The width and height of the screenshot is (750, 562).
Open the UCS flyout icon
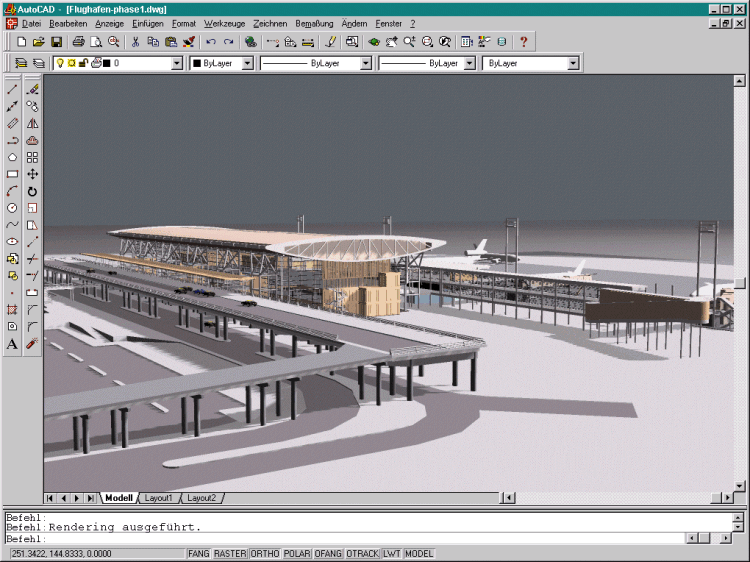pos(290,42)
